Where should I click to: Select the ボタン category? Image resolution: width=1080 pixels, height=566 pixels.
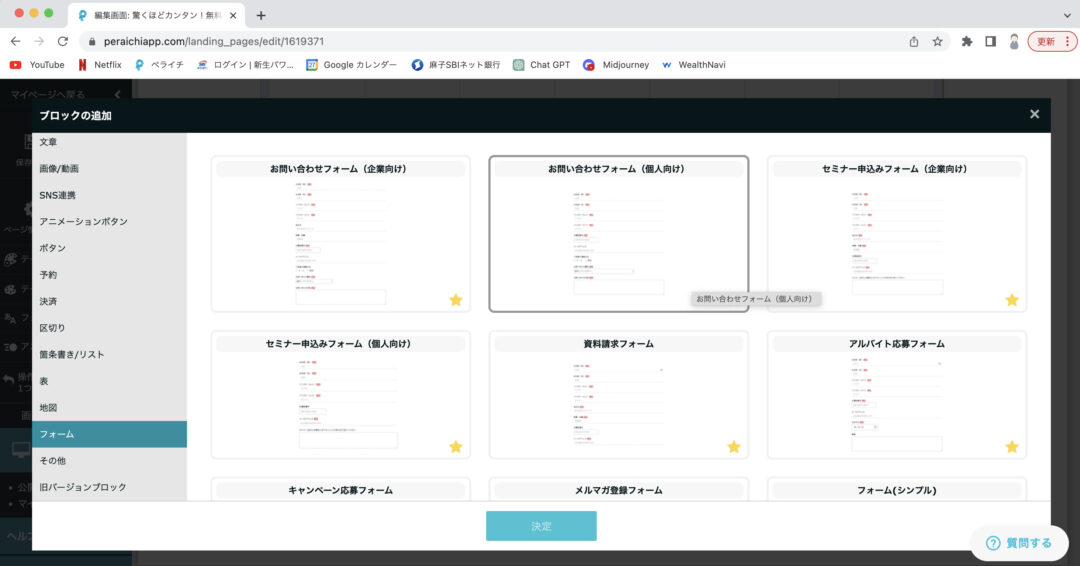click(110, 248)
